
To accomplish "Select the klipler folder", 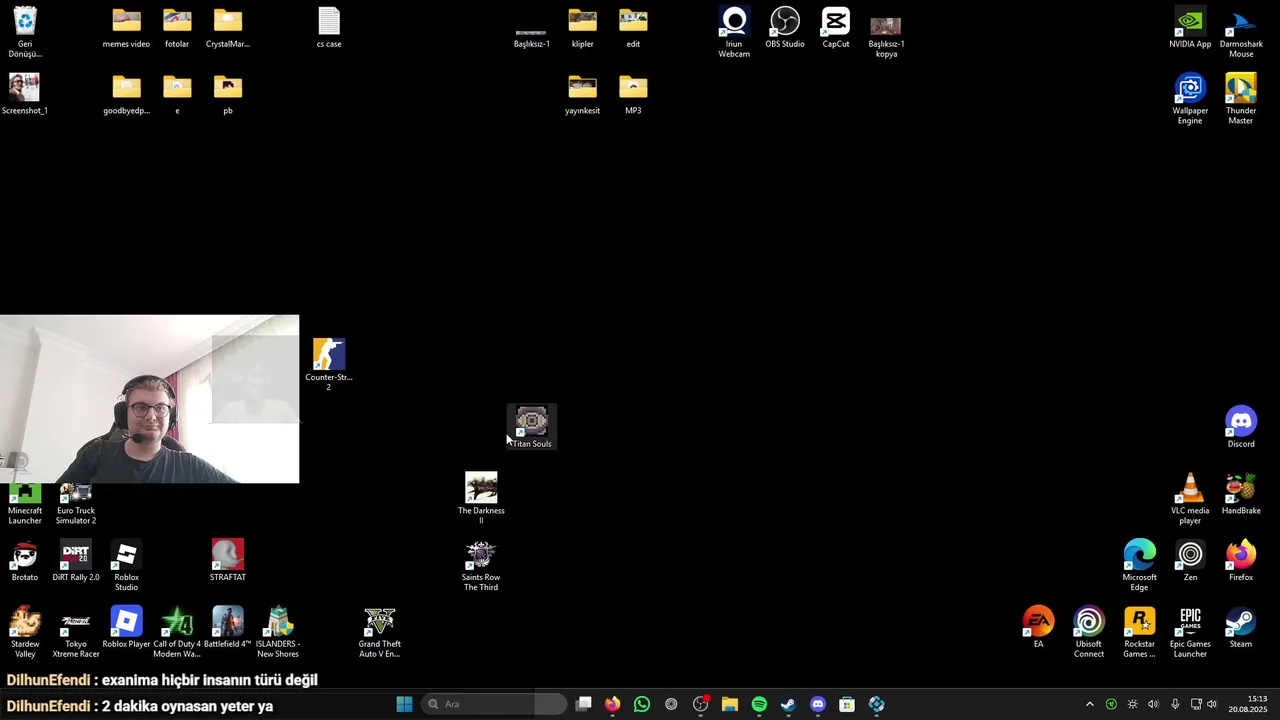I will pos(583,27).
